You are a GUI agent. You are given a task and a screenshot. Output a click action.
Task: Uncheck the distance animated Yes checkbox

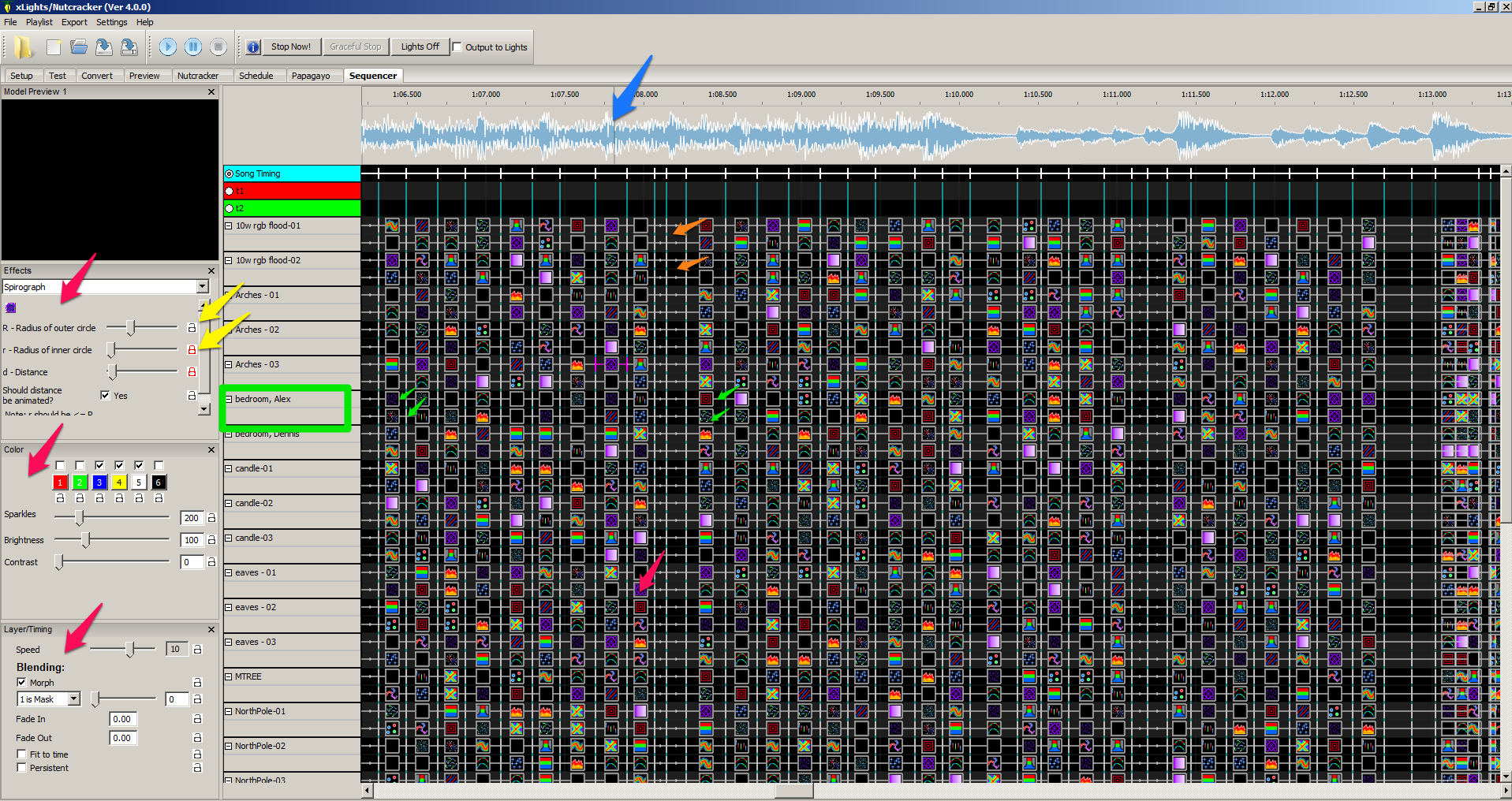(105, 395)
